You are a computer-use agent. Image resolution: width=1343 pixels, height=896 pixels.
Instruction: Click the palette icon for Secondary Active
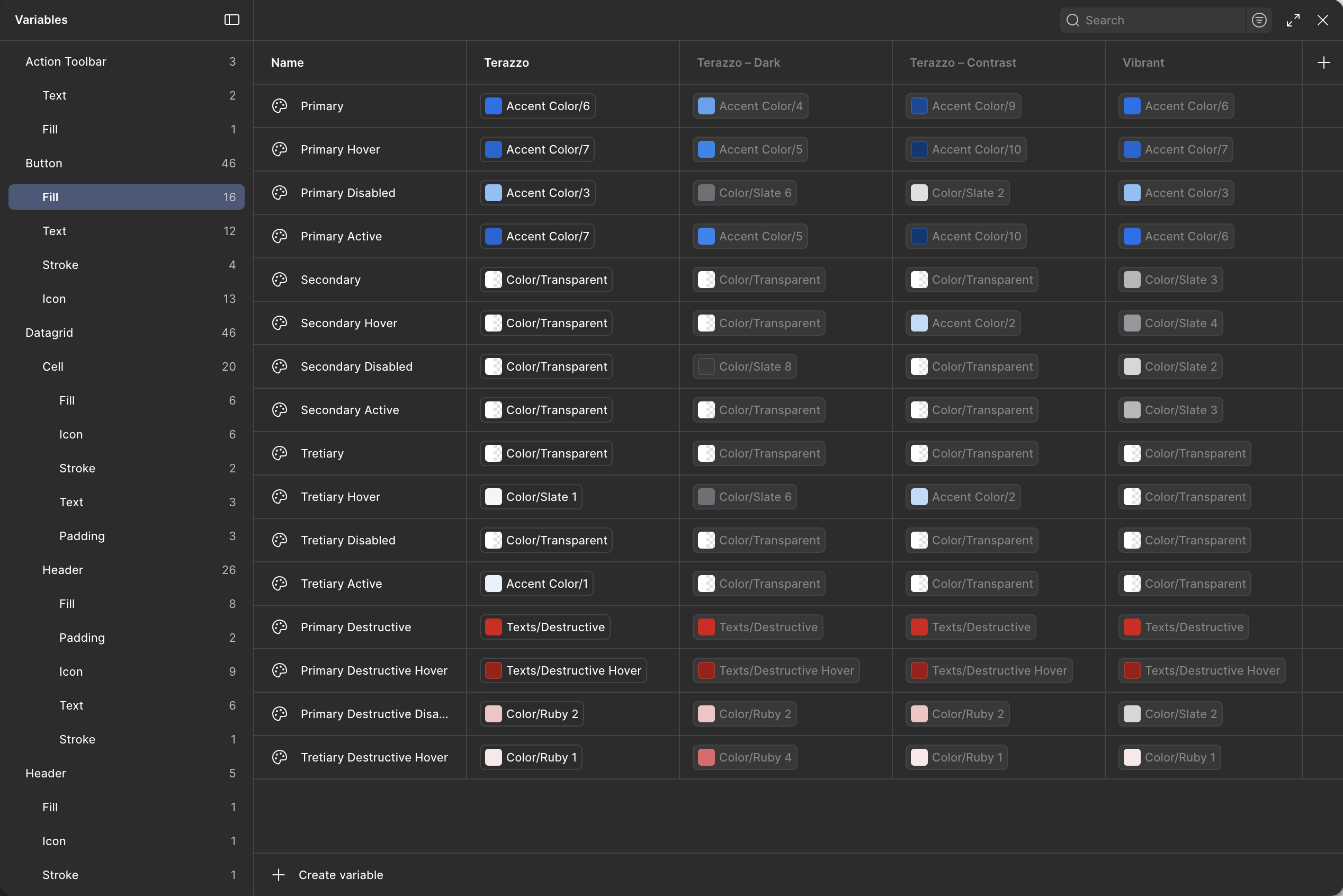pyautogui.click(x=280, y=410)
